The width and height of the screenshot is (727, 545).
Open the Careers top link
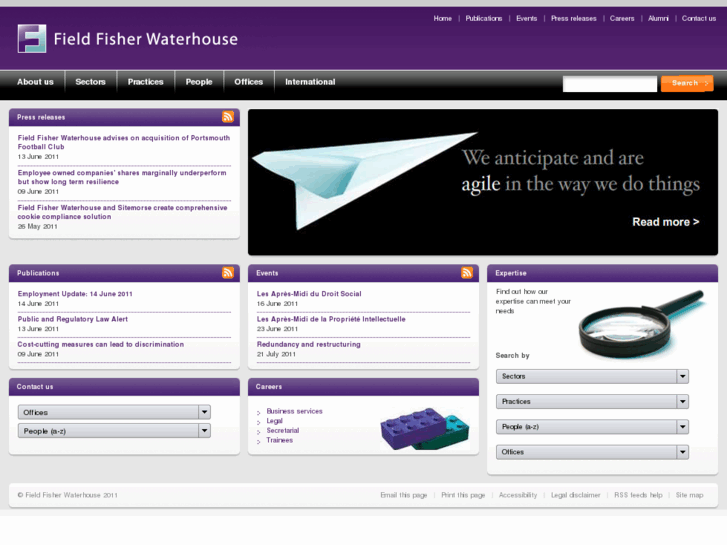tap(622, 19)
